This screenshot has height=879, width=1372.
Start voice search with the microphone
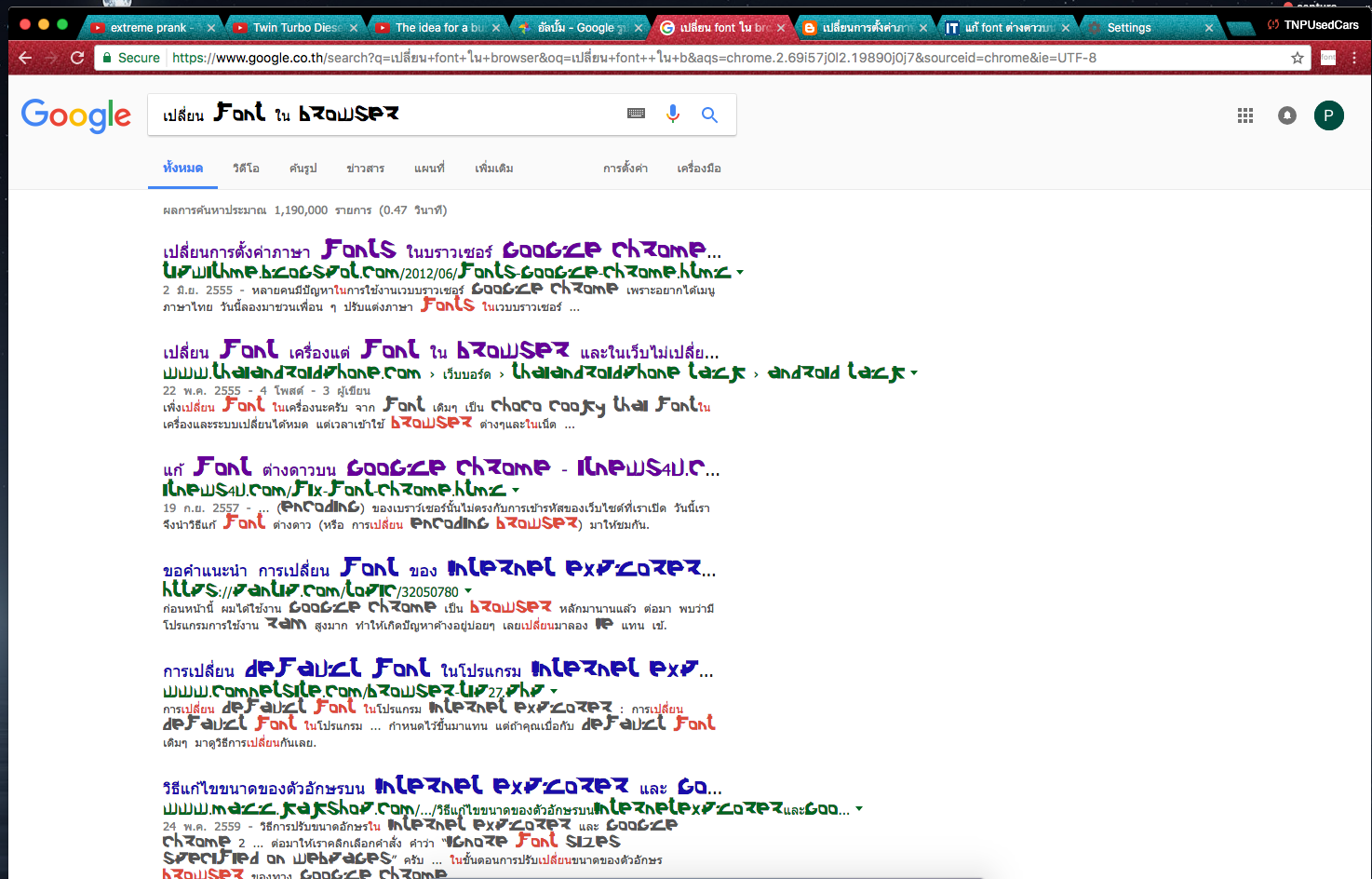click(x=672, y=114)
